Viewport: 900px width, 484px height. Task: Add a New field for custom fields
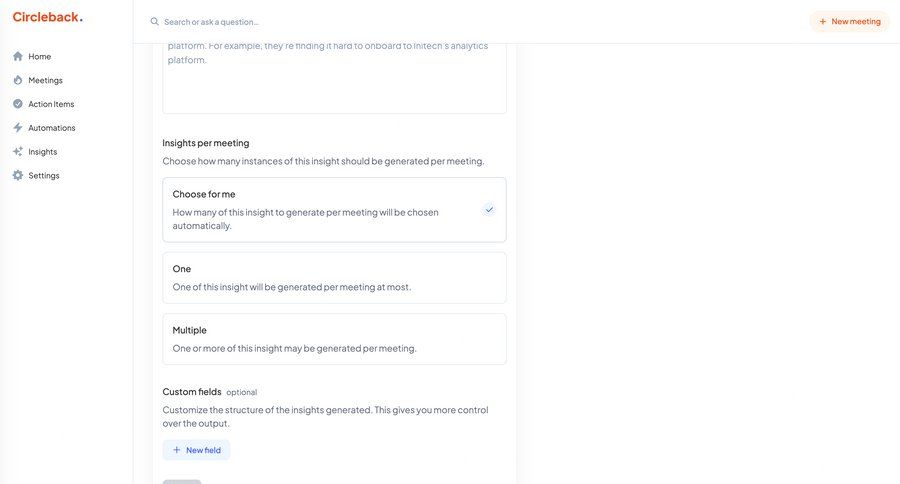pyautogui.click(x=197, y=450)
